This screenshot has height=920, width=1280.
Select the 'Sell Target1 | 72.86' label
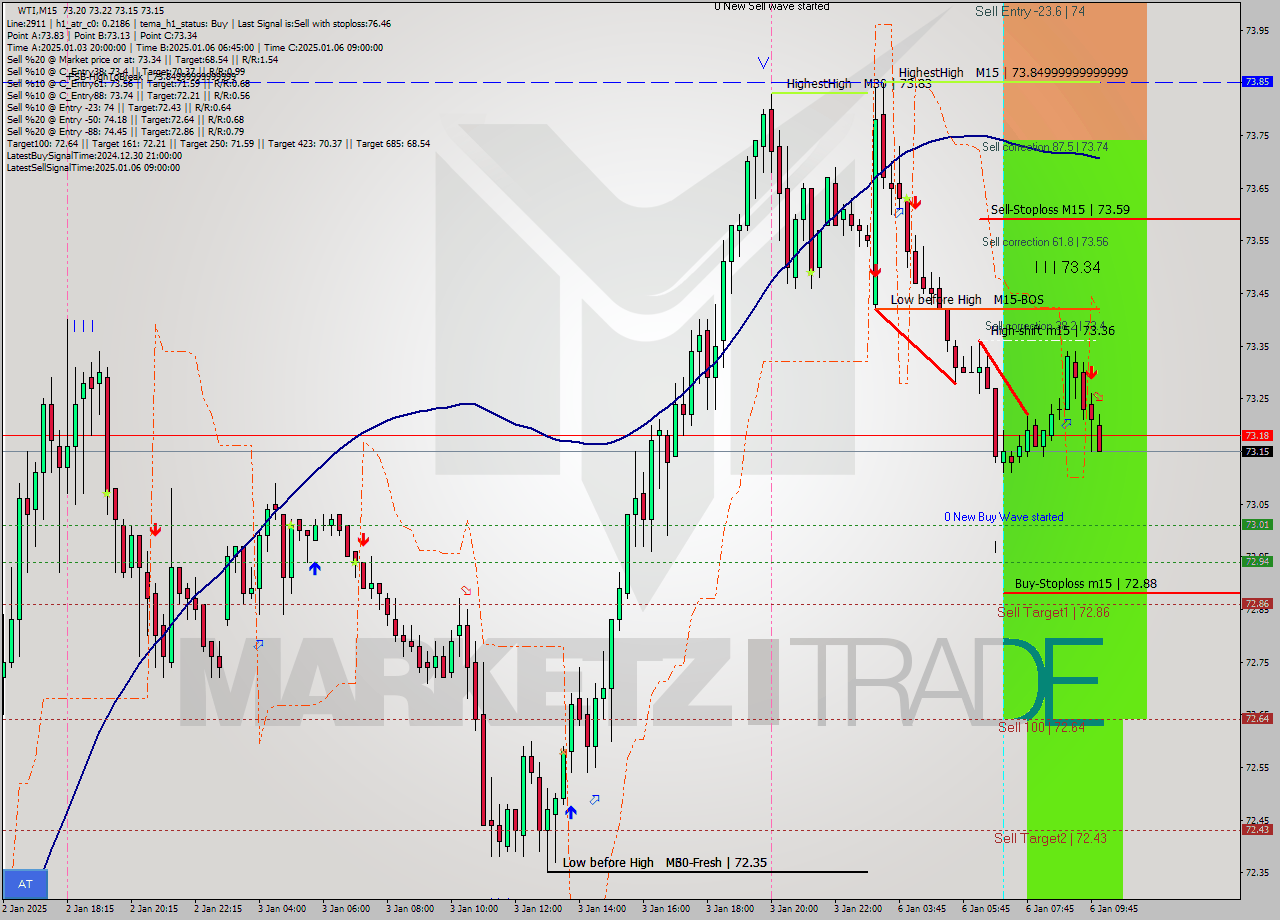[x=1053, y=612]
